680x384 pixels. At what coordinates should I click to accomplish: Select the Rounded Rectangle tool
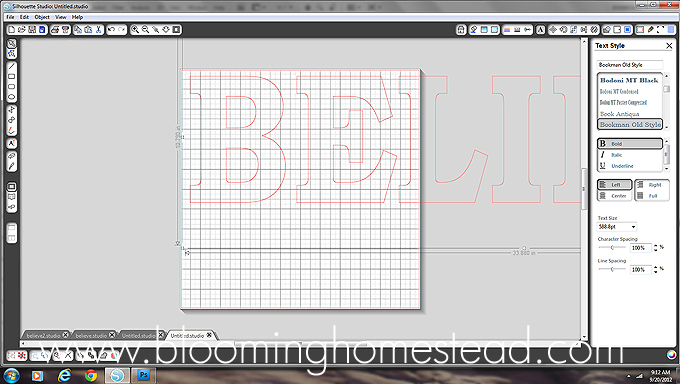point(12,87)
